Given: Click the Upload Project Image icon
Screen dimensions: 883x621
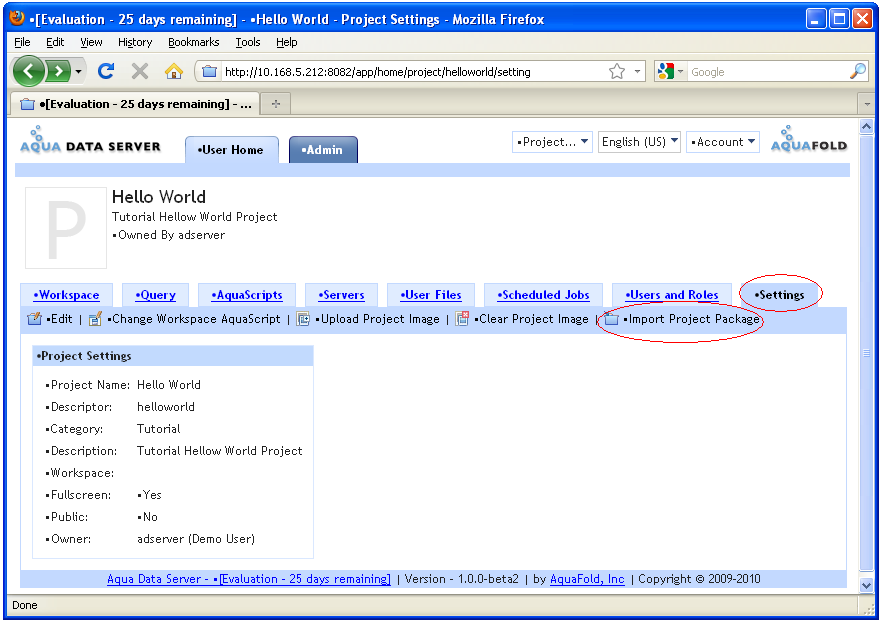Looking at the screenshot, I should click(x=304, y=319).
